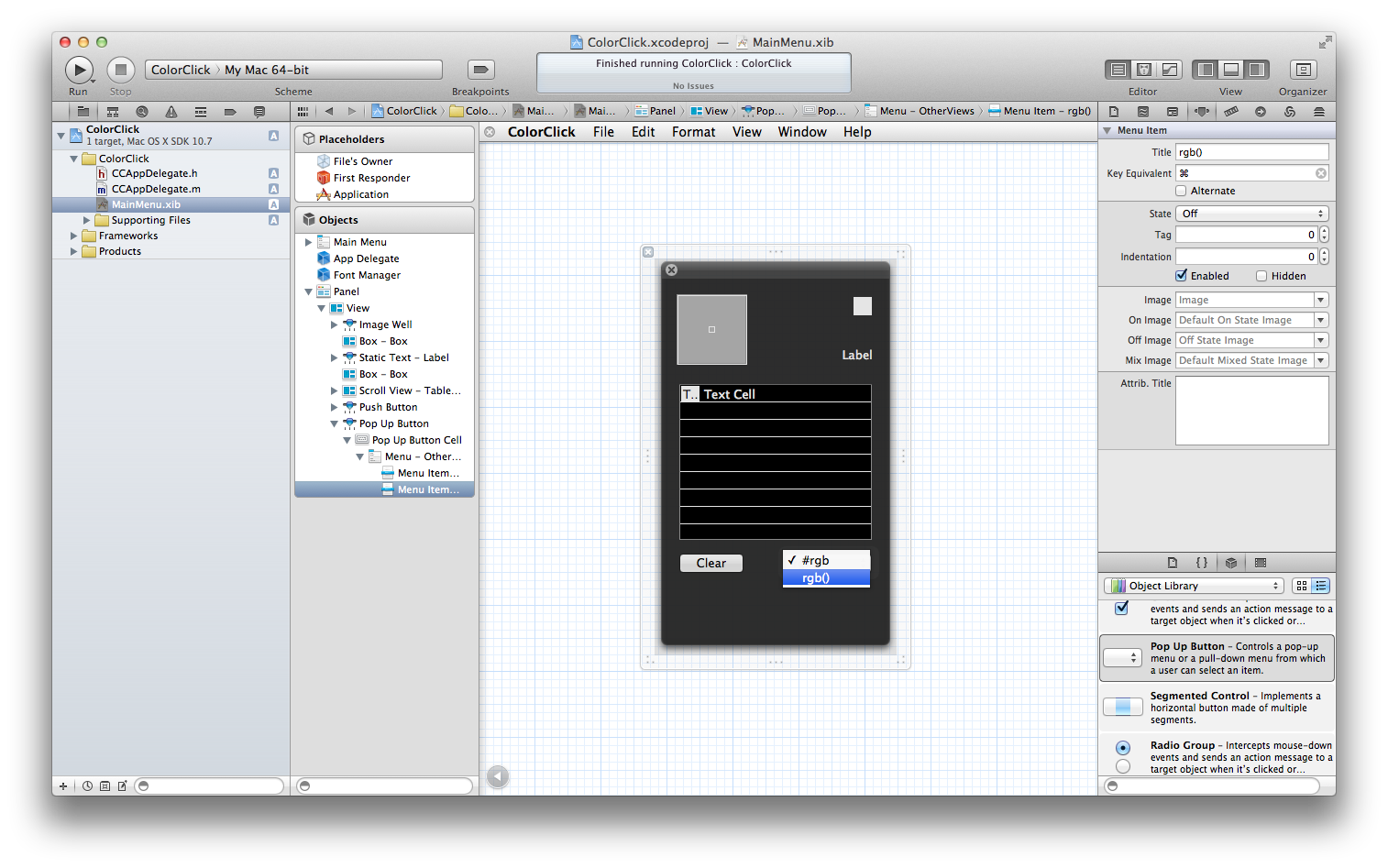
Task: Open the Code Snippet library
Action: [1201, 563]
